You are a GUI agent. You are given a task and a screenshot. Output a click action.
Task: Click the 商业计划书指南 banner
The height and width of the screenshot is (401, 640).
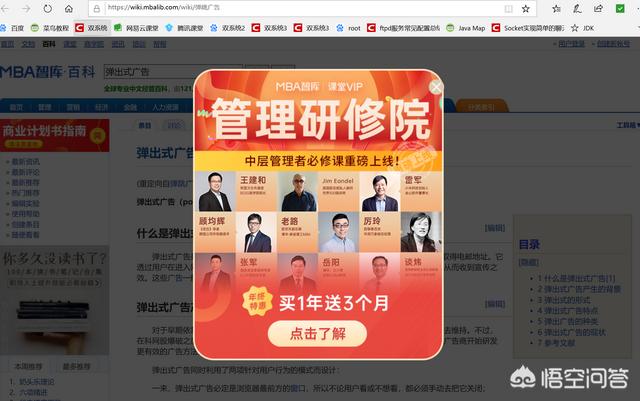coord(55,135)
